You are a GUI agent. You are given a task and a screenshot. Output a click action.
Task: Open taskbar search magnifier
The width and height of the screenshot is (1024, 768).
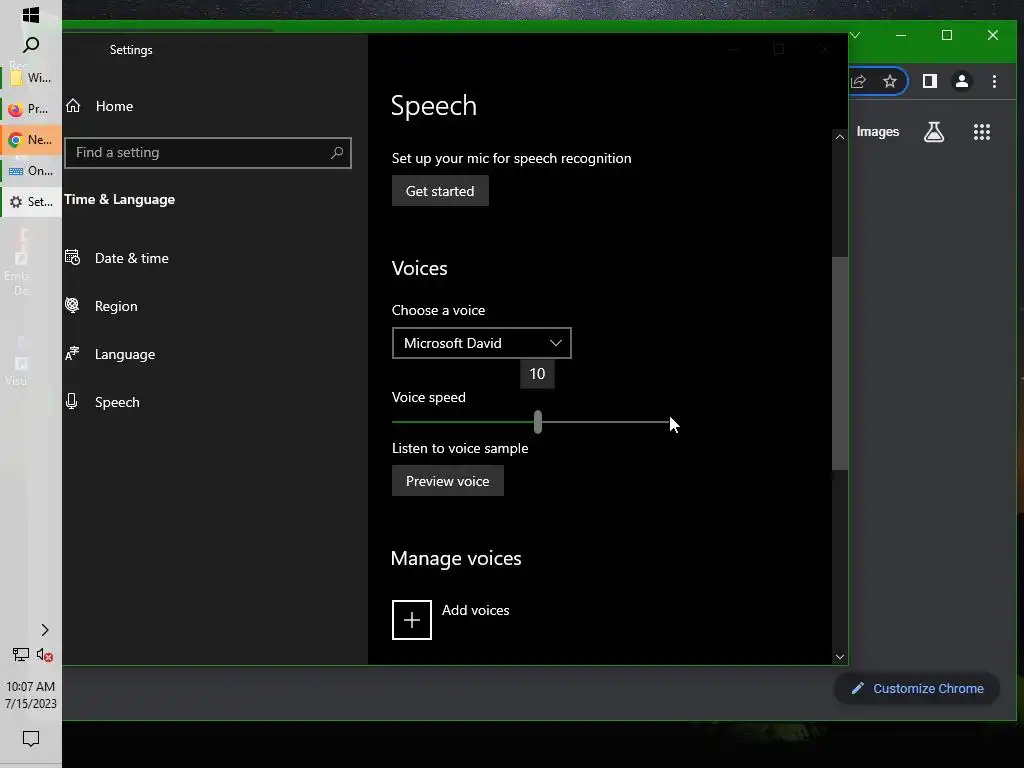pyautogui.click(x=31, y=45)
